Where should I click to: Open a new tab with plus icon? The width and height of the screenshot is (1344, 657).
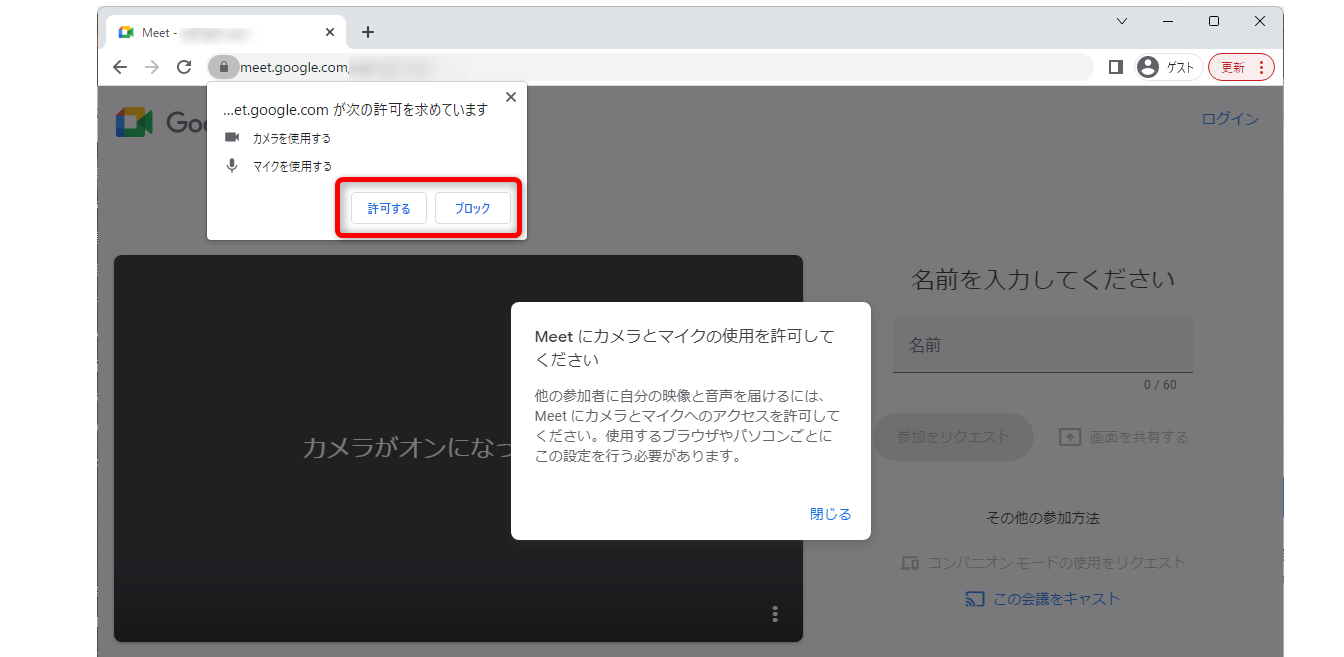coord(368,32)
